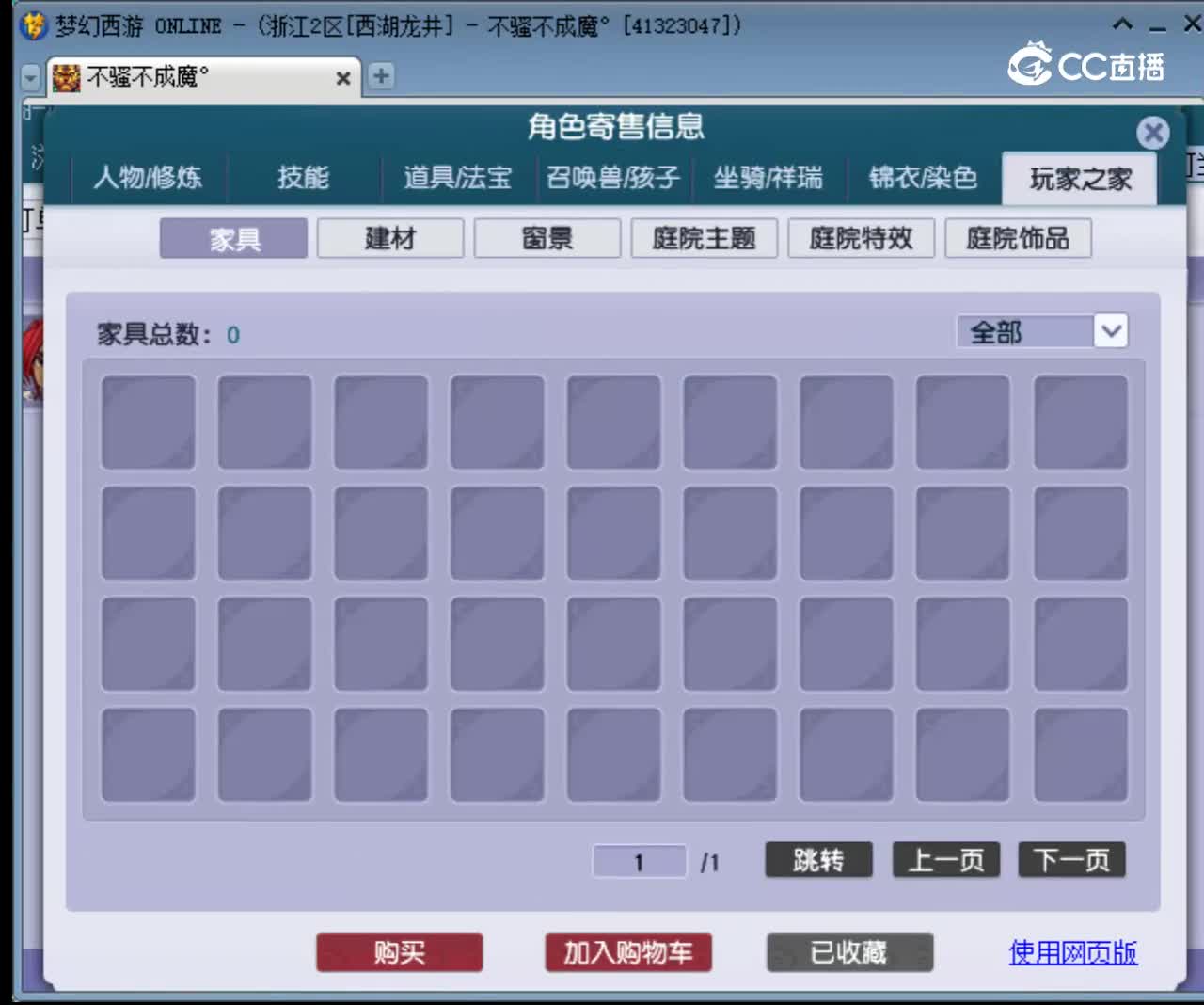Viewport: 1204px width, 1005px height.
Task: Click the upward caret icon in title bar
Action: [1122, 24]
